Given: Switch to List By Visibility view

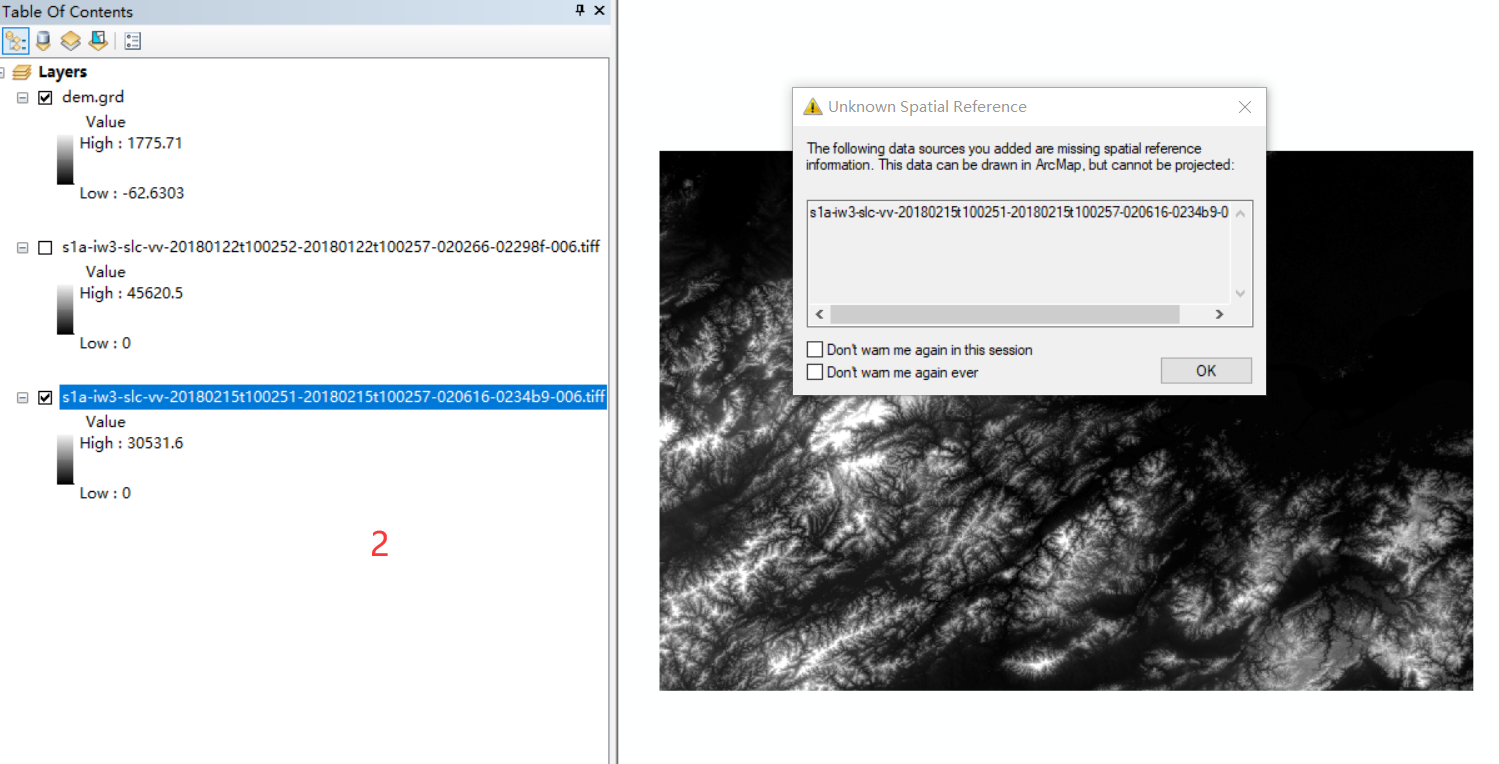Looking at the screenshot, I should pyautogui.click(x=69, y=40).
